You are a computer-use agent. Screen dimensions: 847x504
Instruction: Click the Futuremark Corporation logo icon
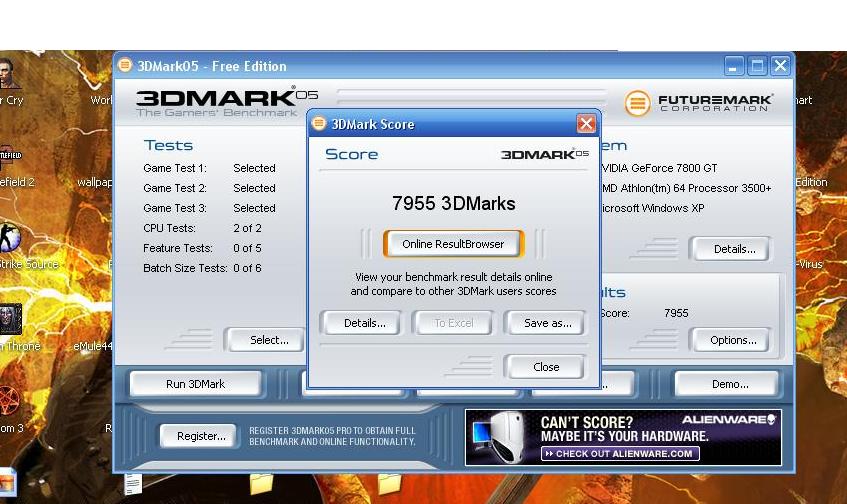click(x=637, y=103)
